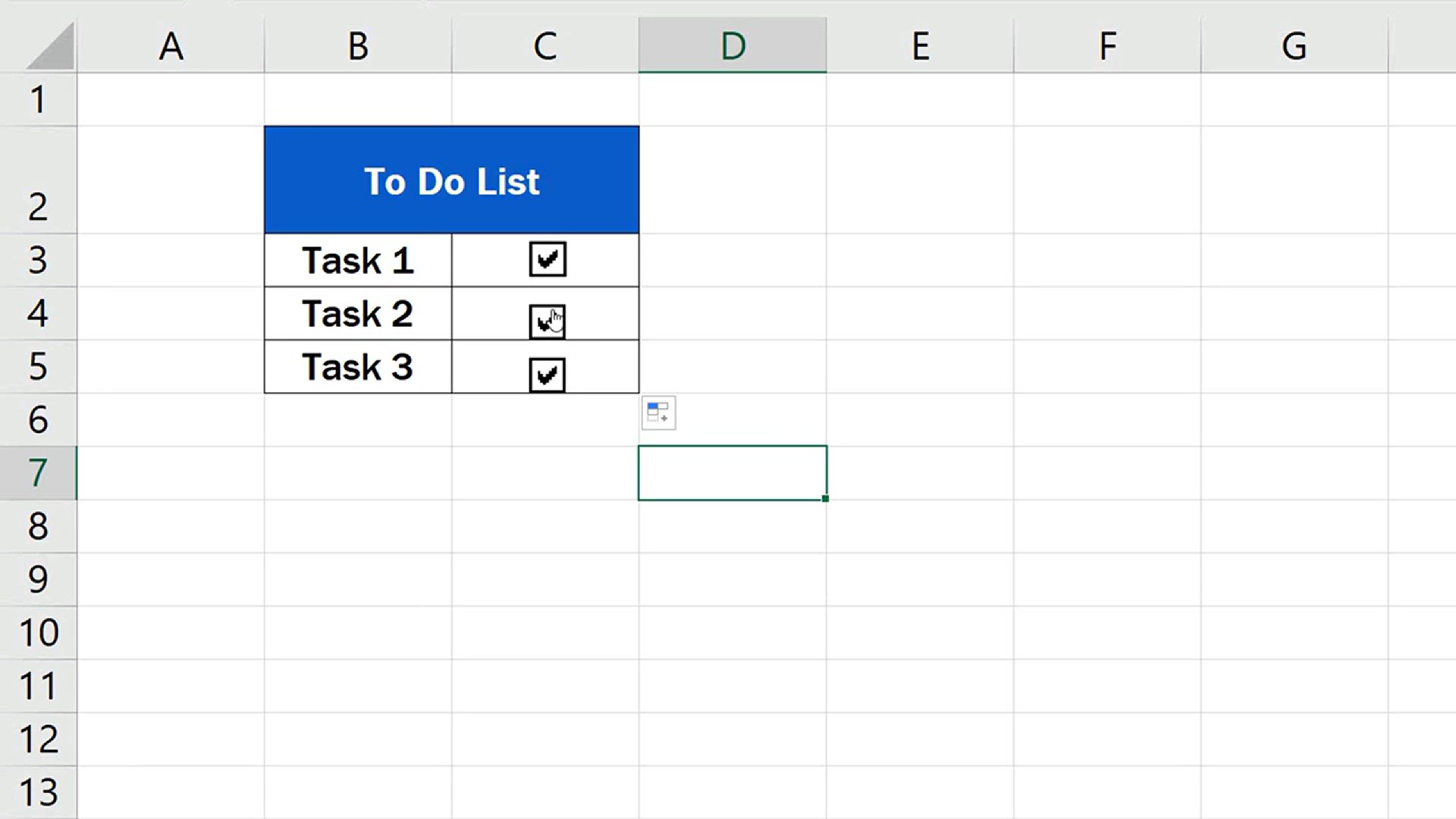The width and height of the screenshot is (1456, 819).
Task: Open the Auto Fill Options button
Action: click(x=658, y=413)
